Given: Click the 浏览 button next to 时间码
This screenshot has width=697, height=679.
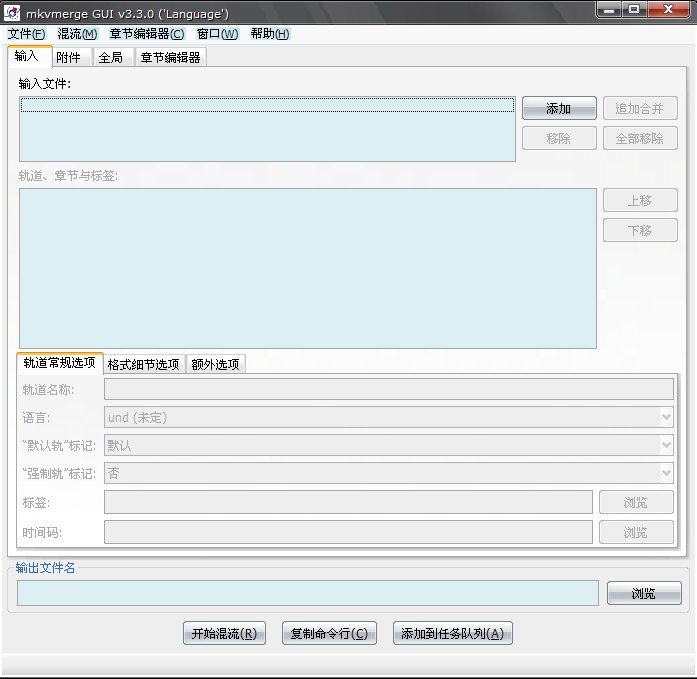Looking at the screenshot, I should coord(636,532).
